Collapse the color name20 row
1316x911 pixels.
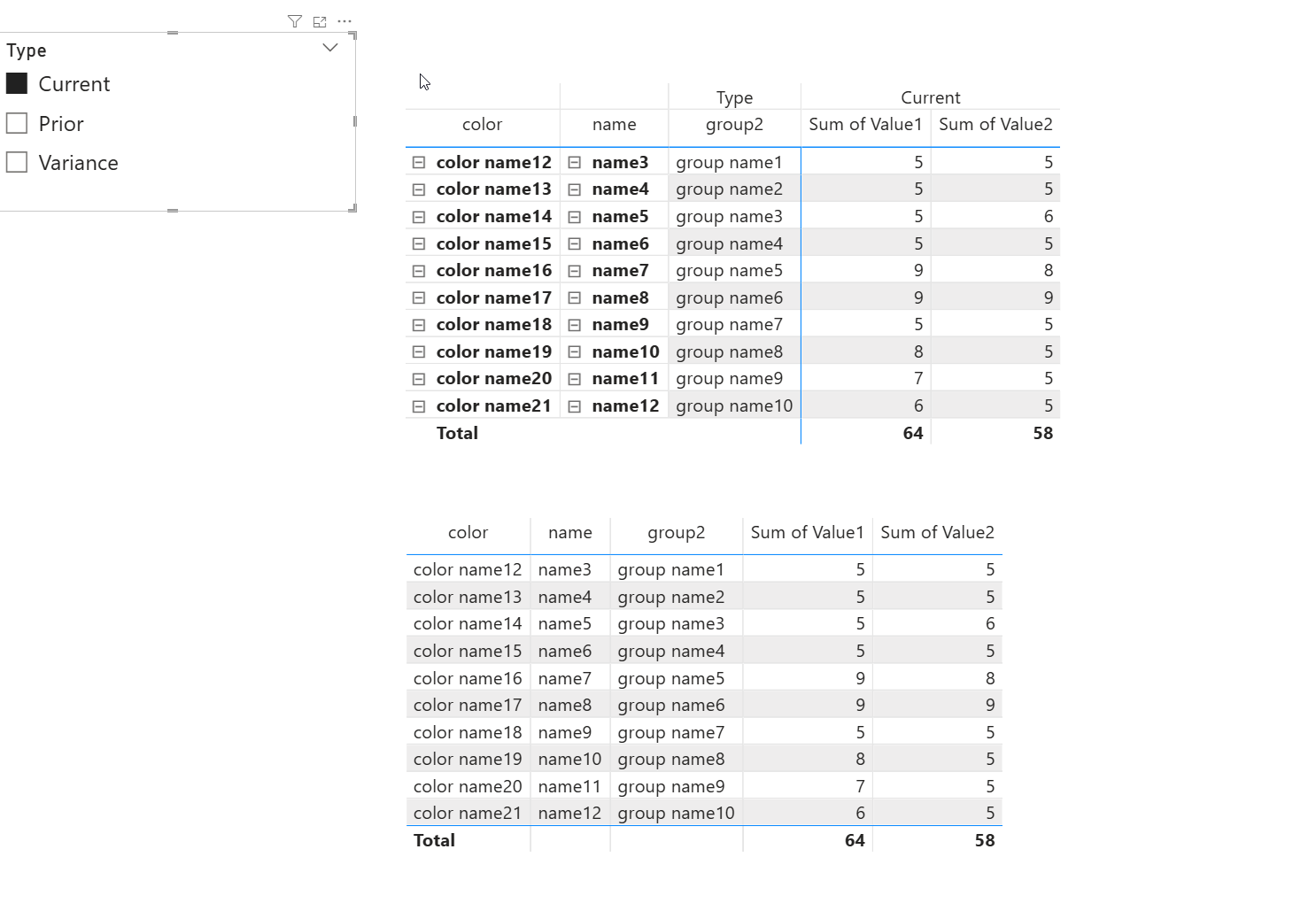(x=419, y=379)
